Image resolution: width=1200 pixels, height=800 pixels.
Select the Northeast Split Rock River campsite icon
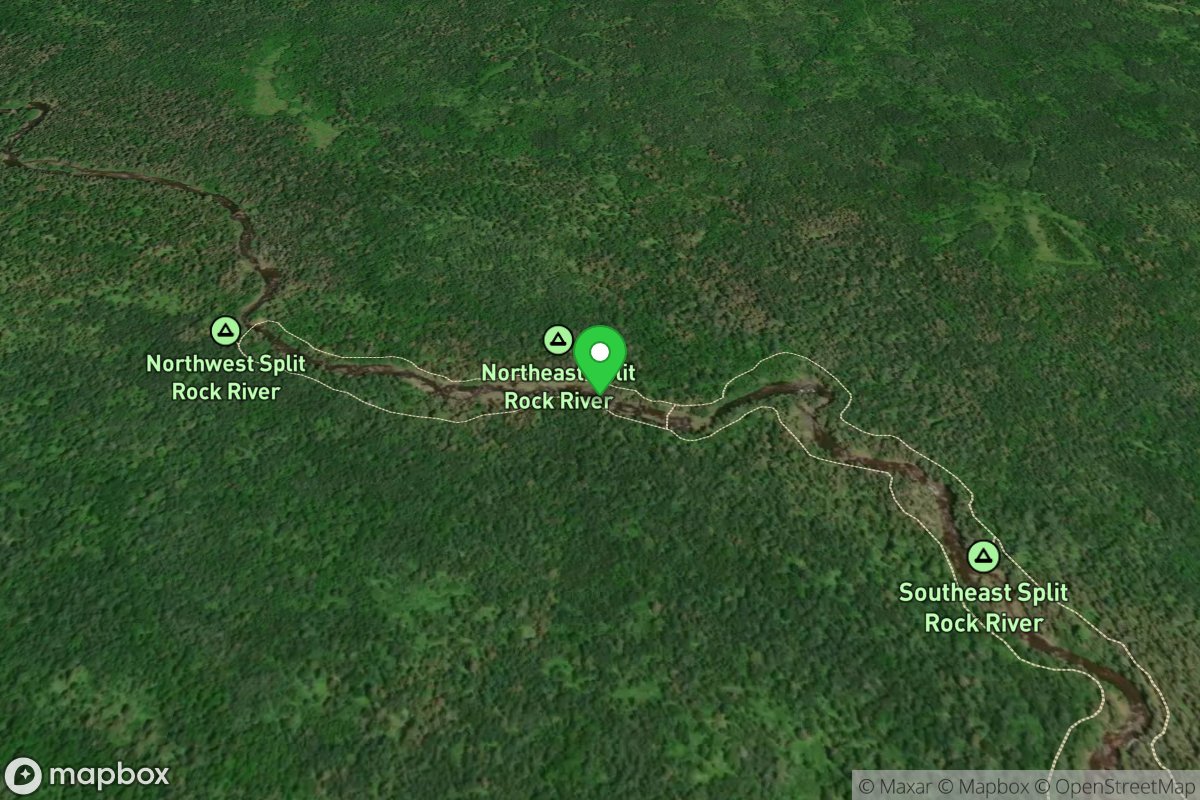[557, 340]
